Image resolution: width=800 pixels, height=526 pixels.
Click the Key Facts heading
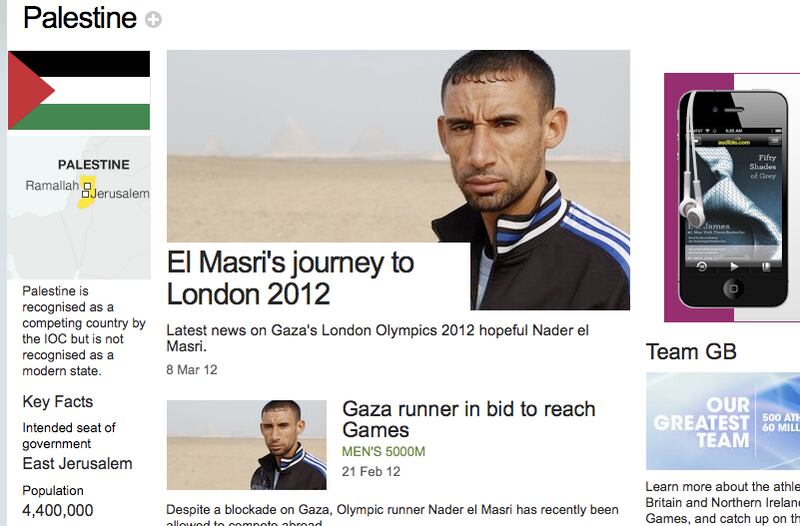tap(57, 402)
